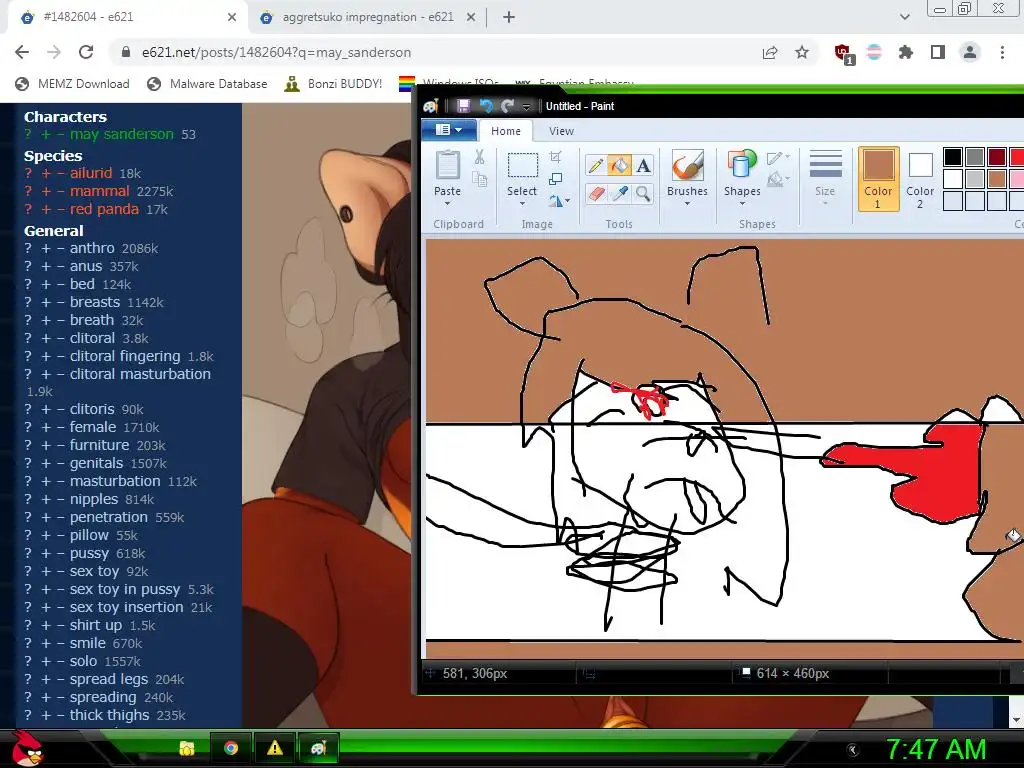Select the Eraser tool in Paint
1024x768 pixels.
coord(595,193)
